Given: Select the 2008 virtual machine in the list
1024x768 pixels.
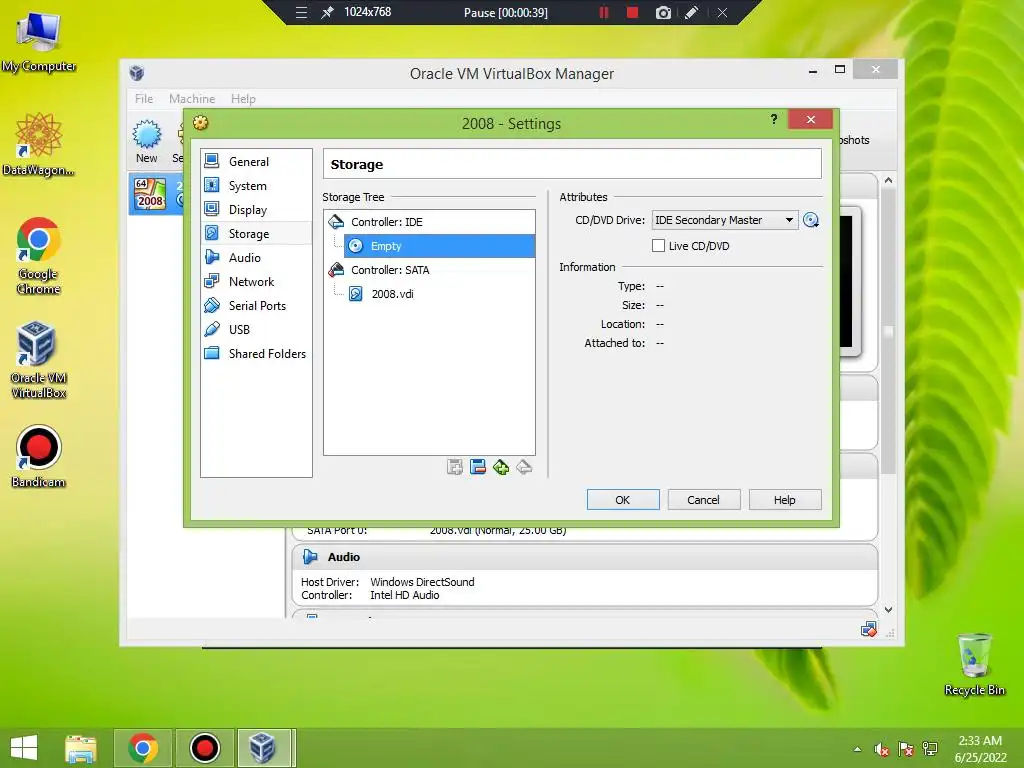Looking at the screenshot, I should tap(157, 194).
